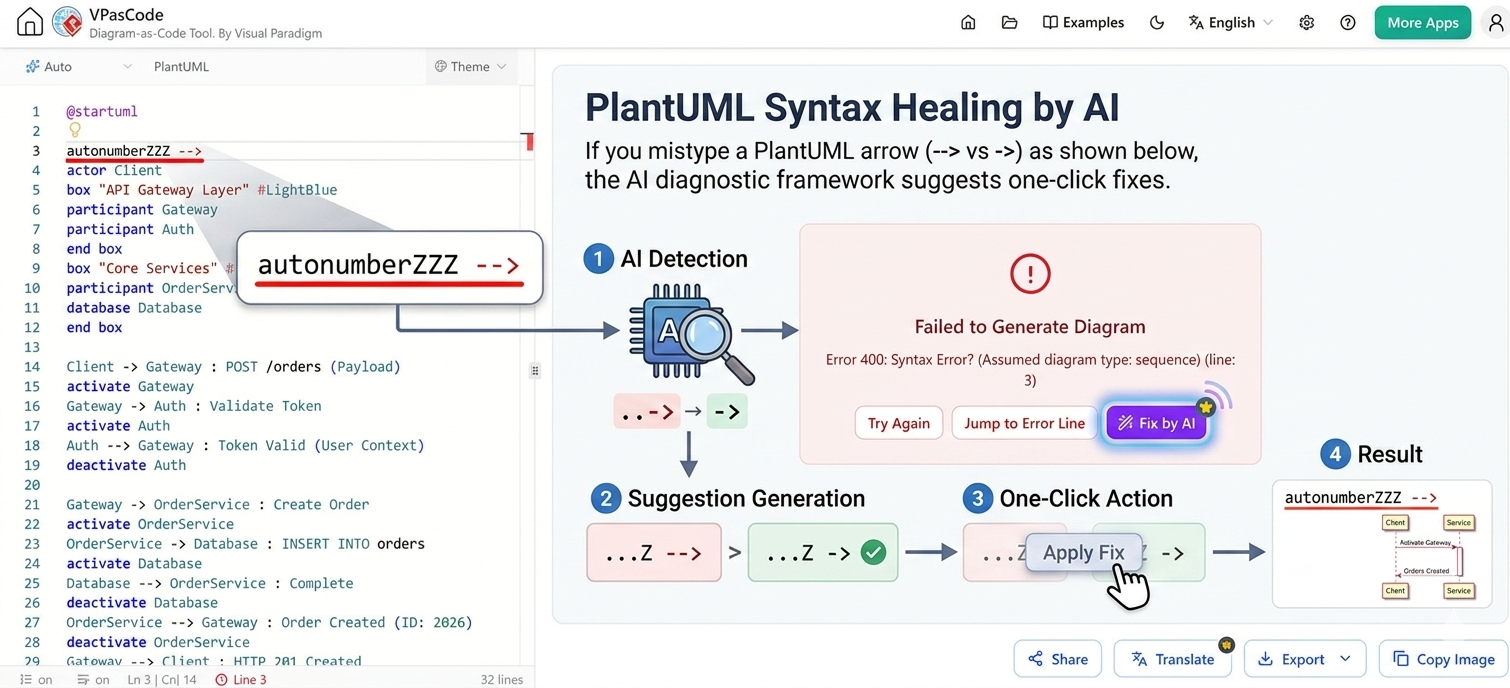Click 'Gateway -> Auth : Validate Token' line
Image resolution: width=1510 pixels, height=688 pixels.
pyautogui.click(x=194, y=406)
